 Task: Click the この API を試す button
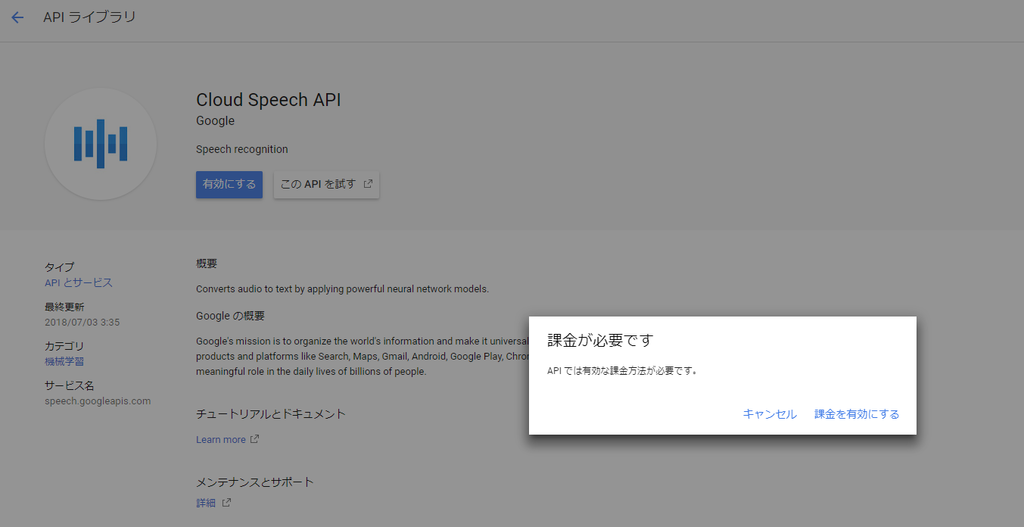point(326,184)
